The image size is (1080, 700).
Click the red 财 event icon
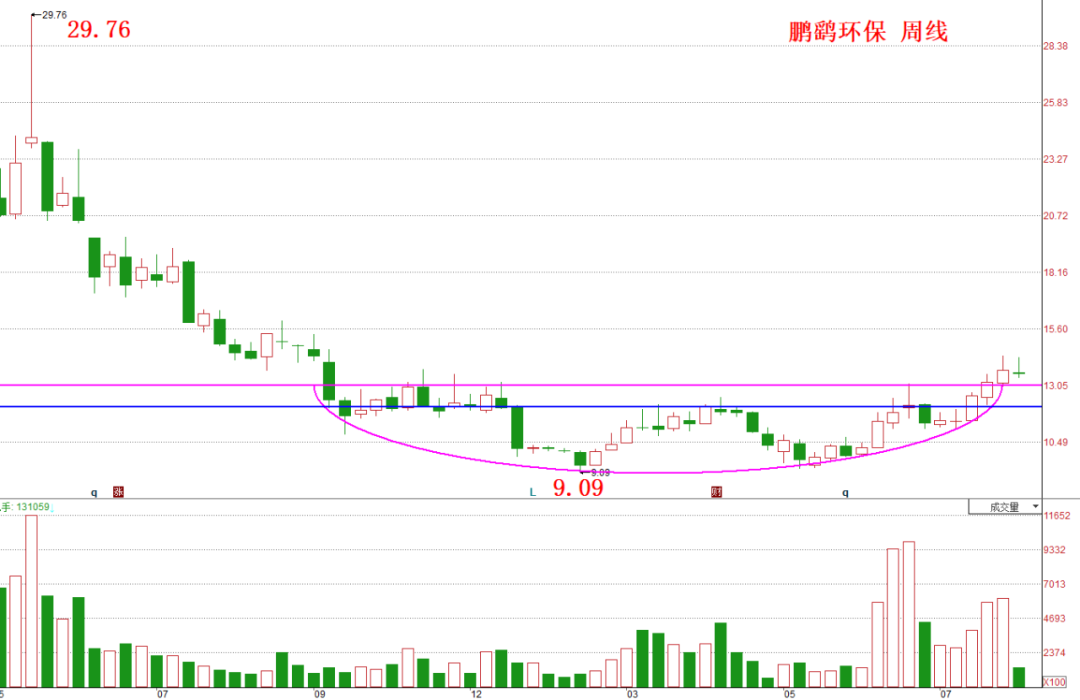coord(716,492)
